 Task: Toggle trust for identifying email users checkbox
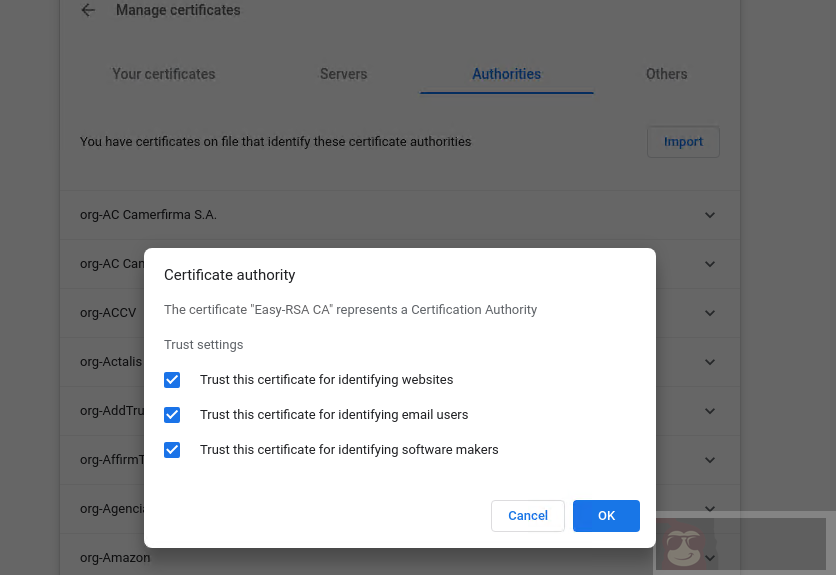click(172, 415)
